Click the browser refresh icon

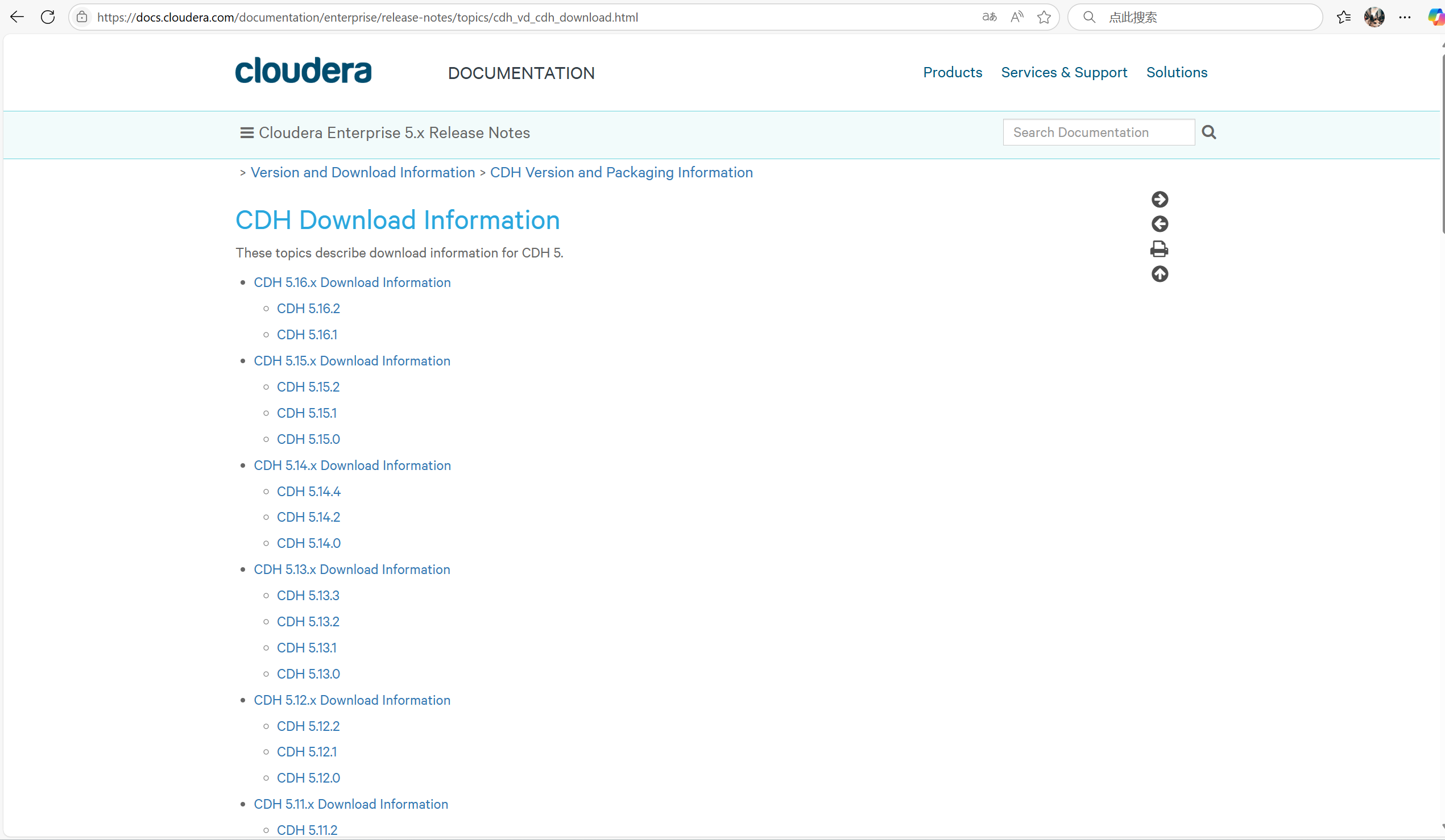point(48,17)
